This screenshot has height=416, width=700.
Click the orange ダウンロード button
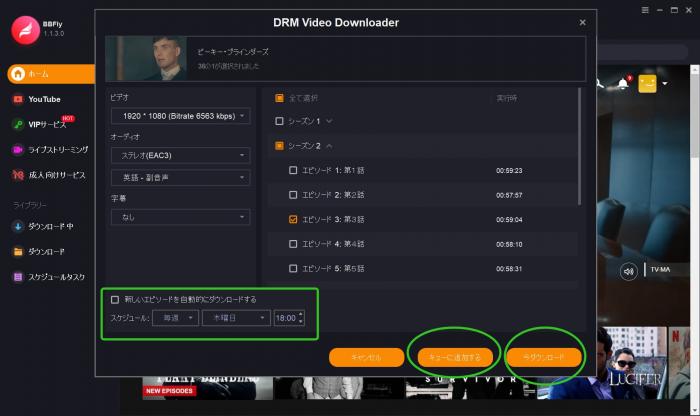coord(544,357)
